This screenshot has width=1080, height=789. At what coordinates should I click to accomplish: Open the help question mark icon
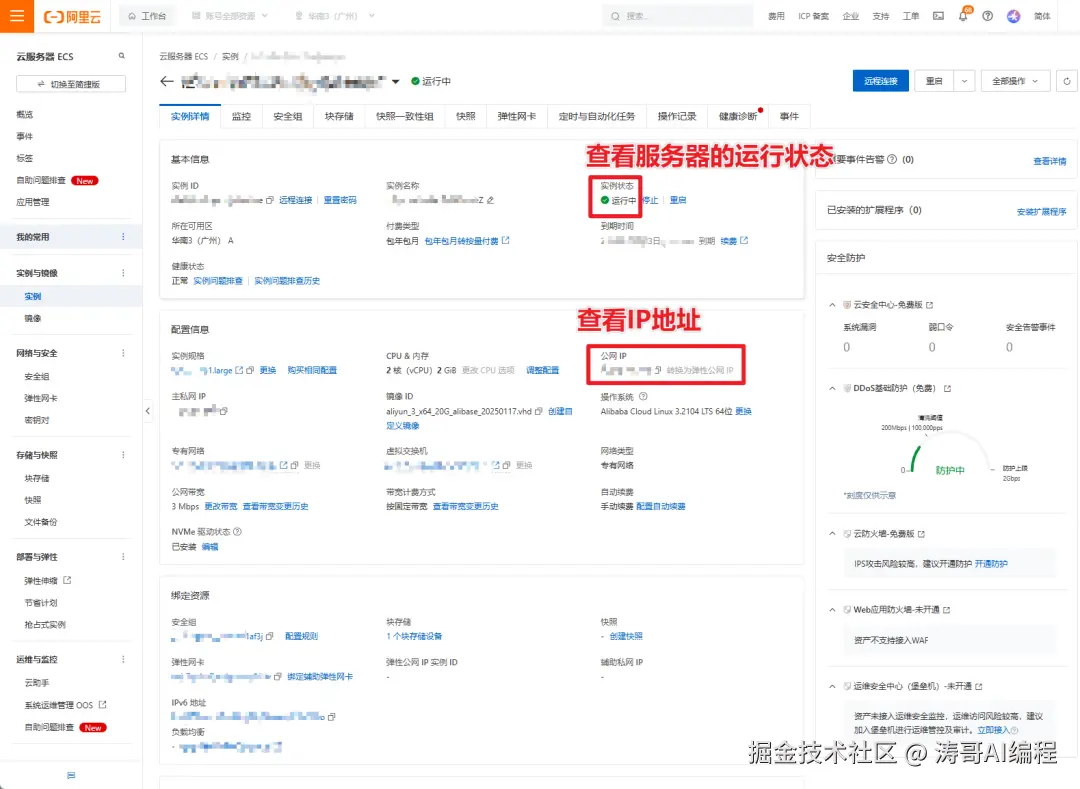[x=988, y=16]
